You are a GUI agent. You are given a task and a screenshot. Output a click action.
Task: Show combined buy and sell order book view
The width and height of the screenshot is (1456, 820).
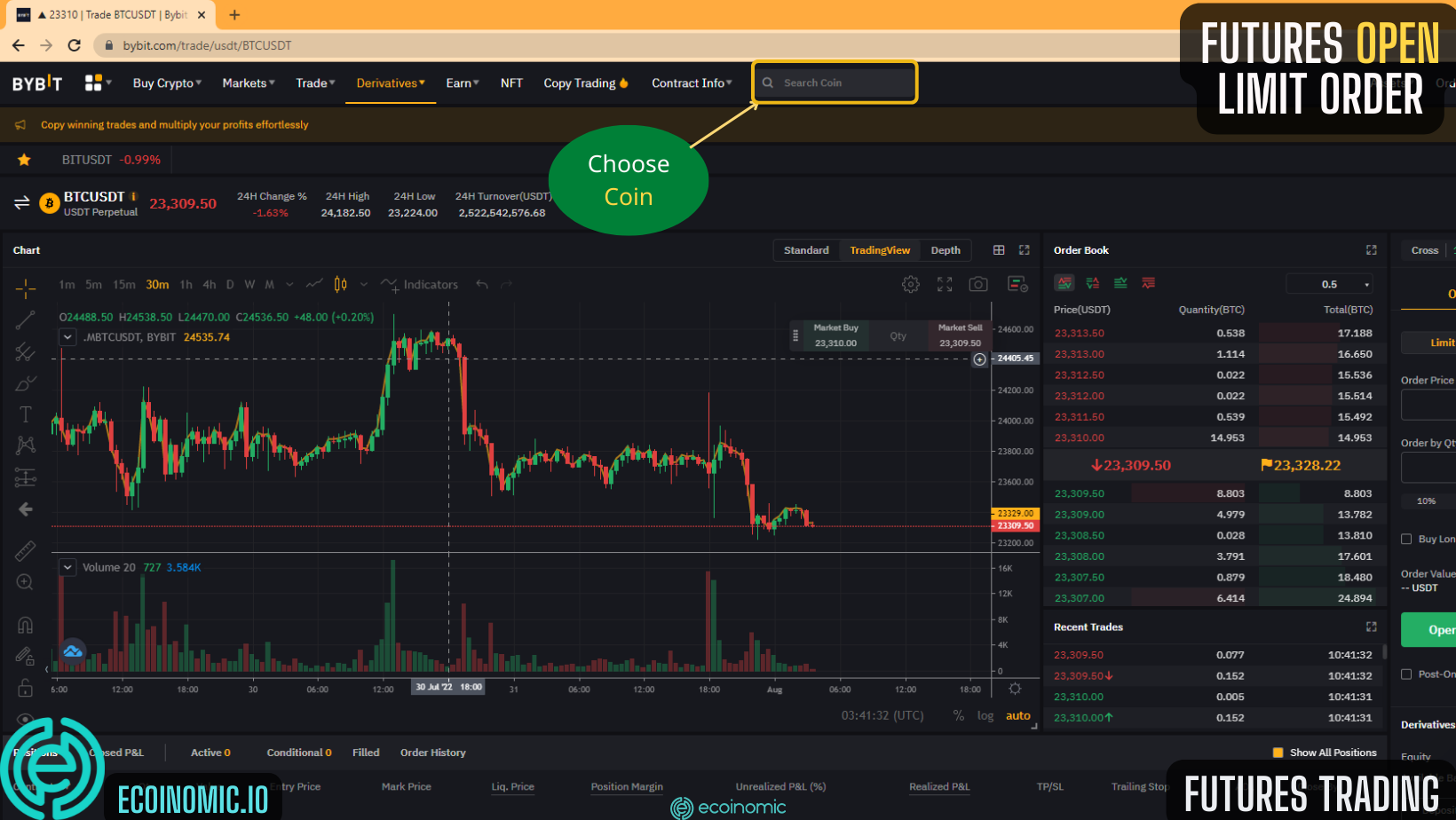click(x=1064, y=283)
